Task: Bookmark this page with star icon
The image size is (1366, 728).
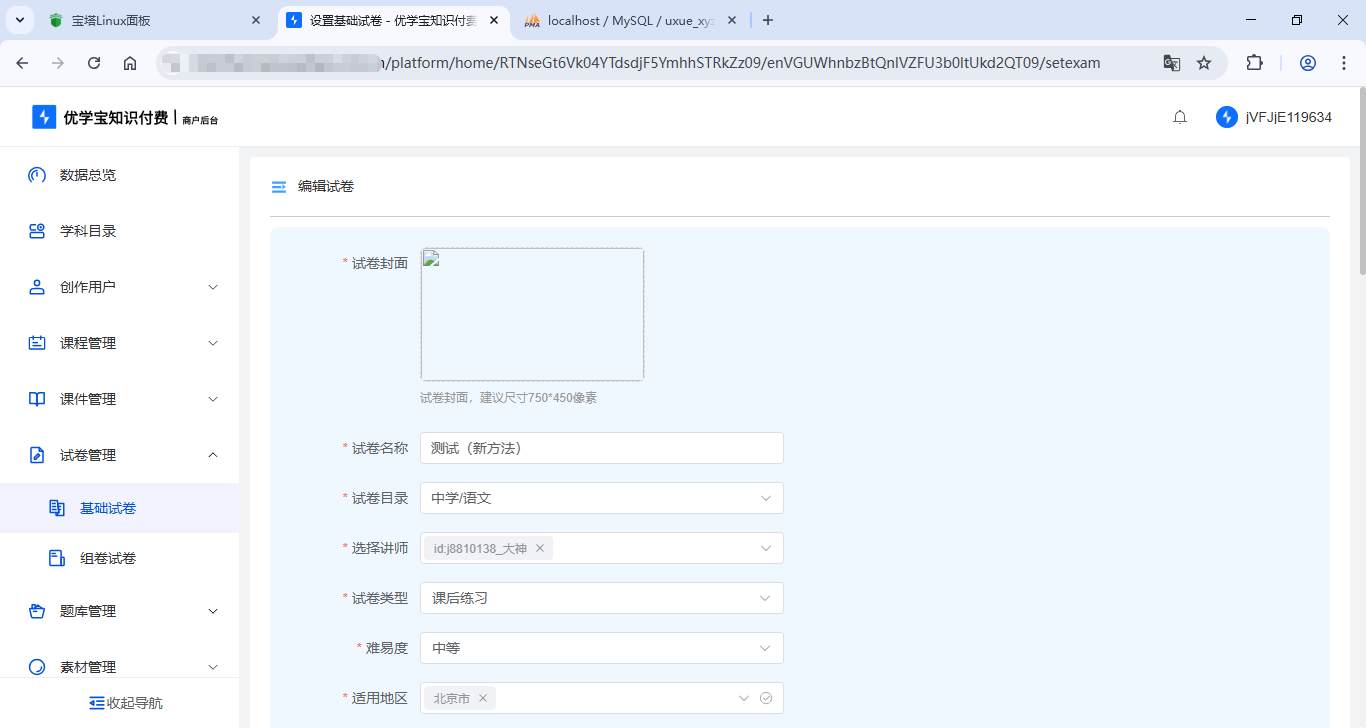Action: point(1204,63)
